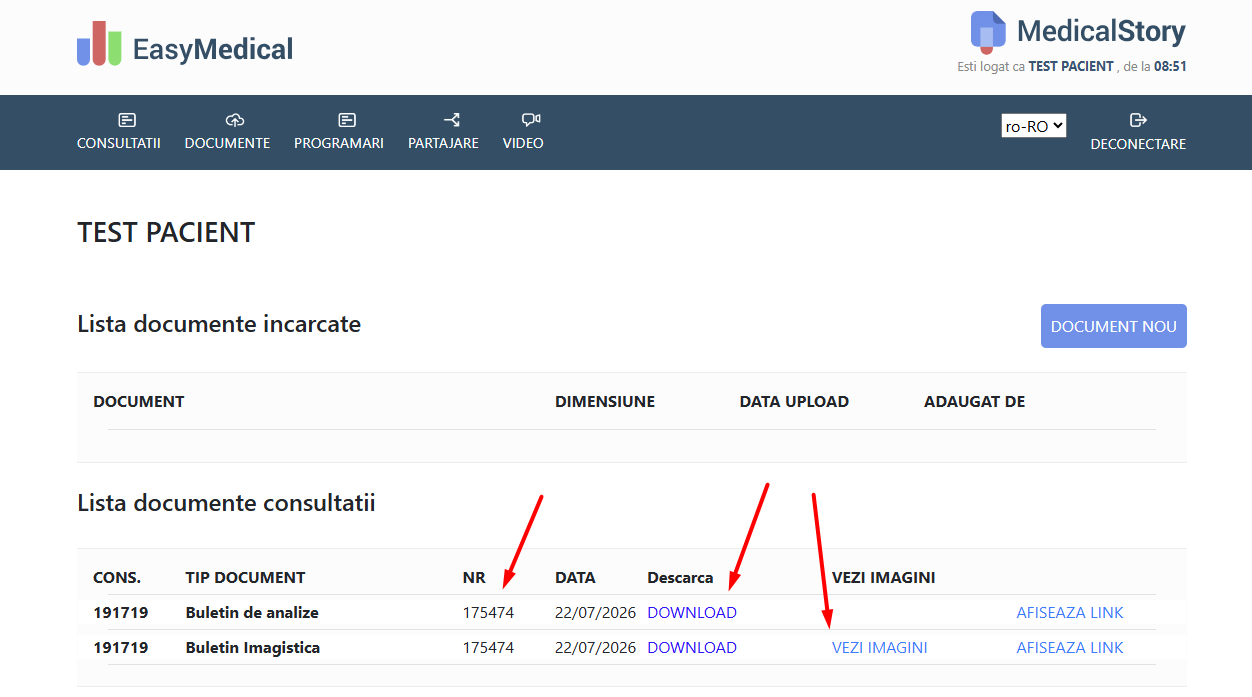Open the VIDEO menu item

pyautogui.click(x=523, y=143)
